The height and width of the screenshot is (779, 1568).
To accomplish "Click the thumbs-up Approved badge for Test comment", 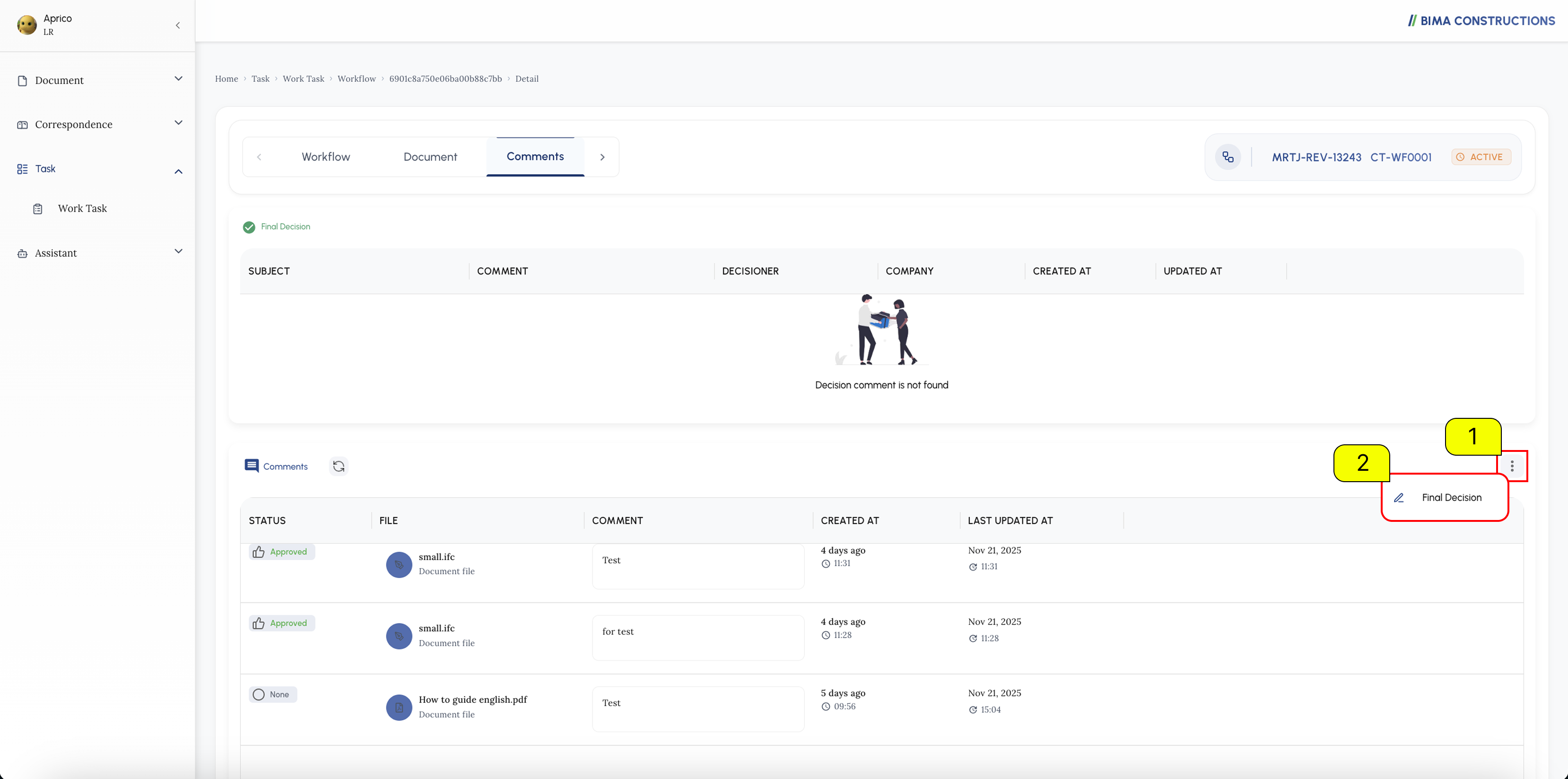I will point(282,552).
